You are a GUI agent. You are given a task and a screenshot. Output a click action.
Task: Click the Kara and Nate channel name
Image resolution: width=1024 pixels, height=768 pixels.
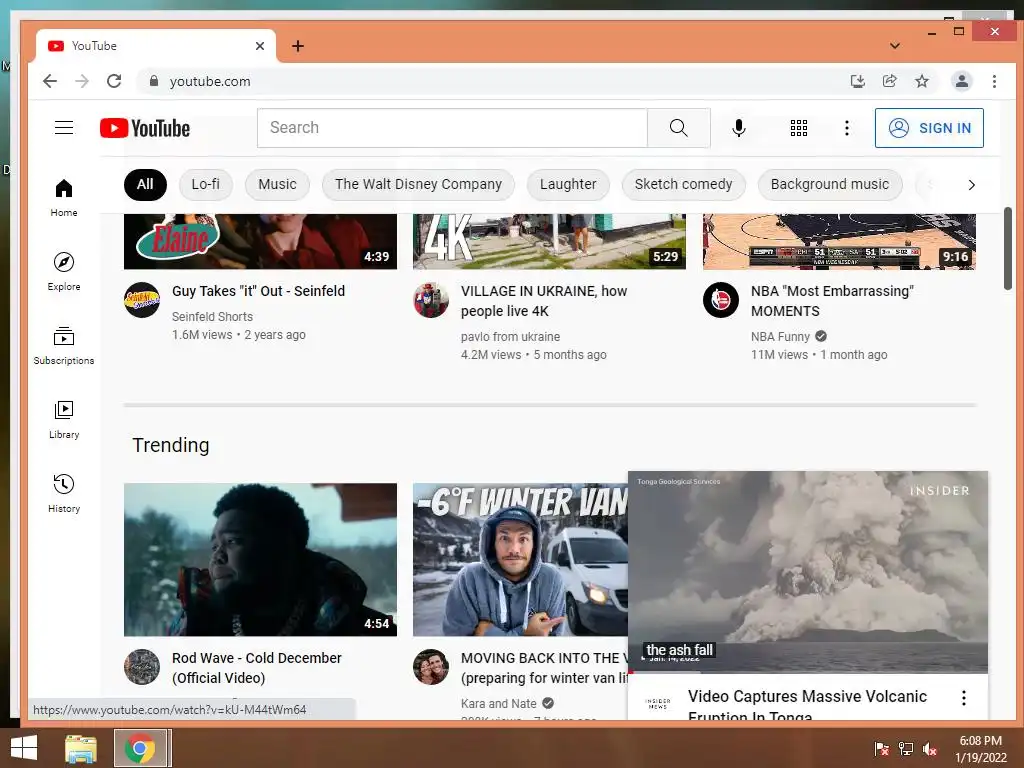[x=499, y=704]
